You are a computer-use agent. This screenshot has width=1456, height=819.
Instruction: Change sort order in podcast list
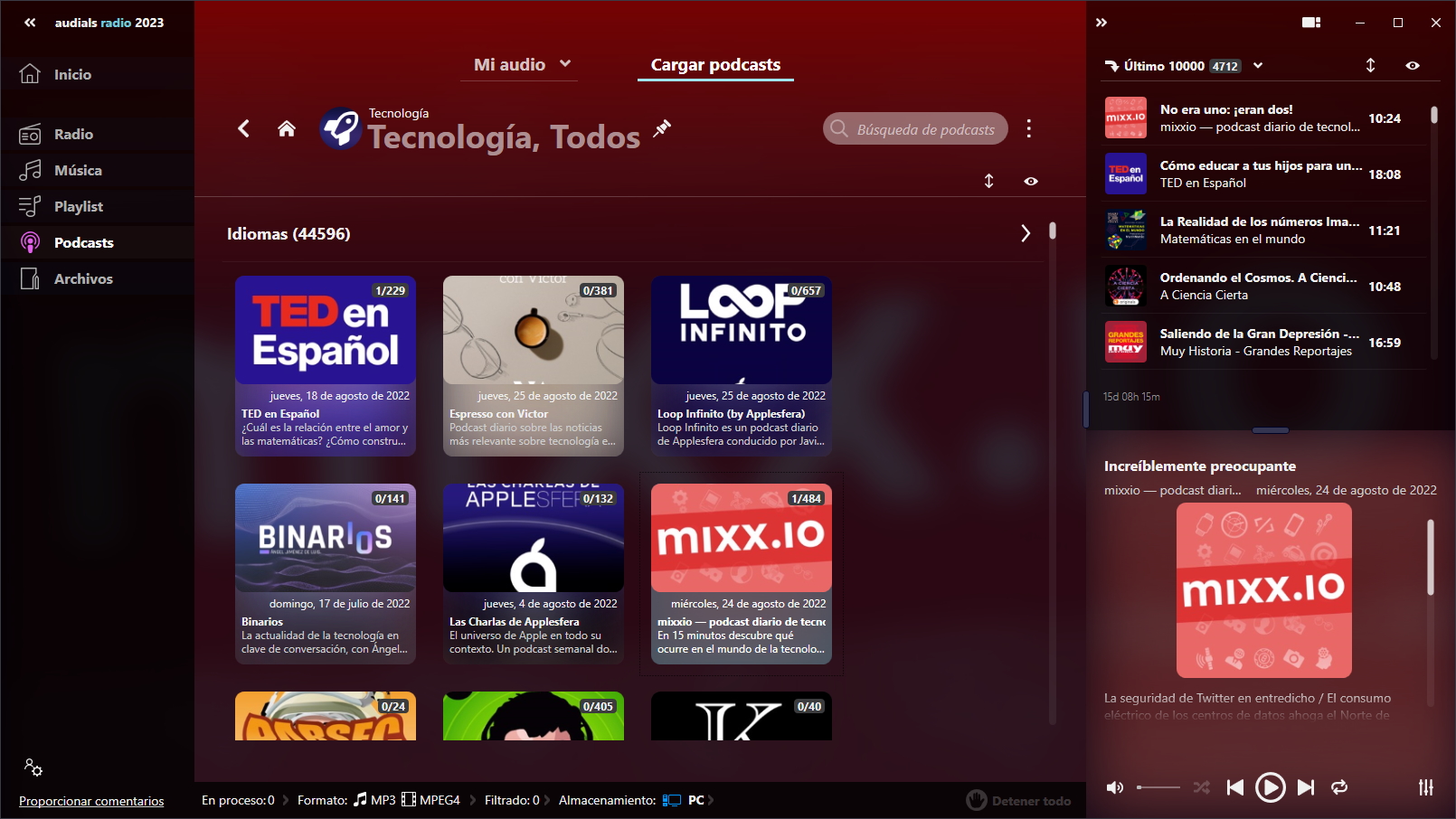tap(989, 181)
